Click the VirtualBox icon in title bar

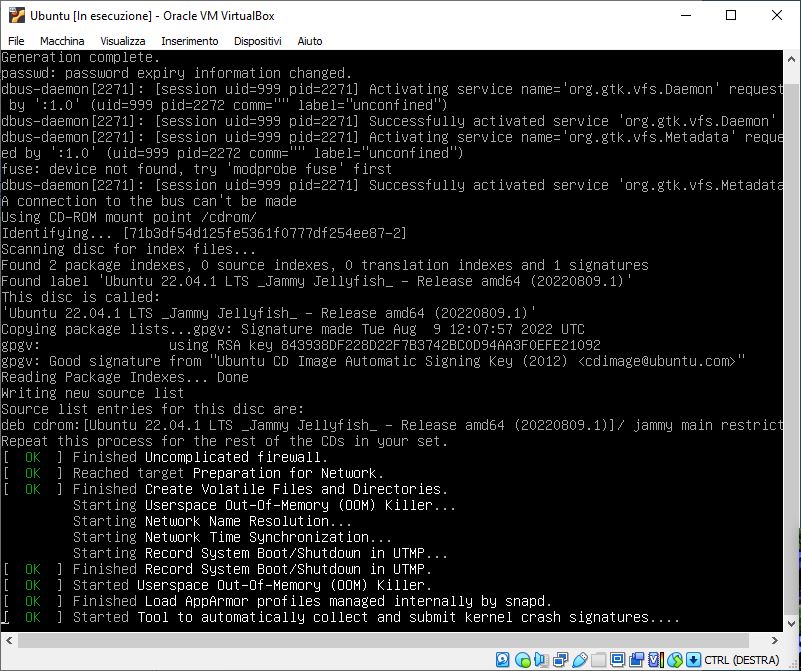(16, 15)
